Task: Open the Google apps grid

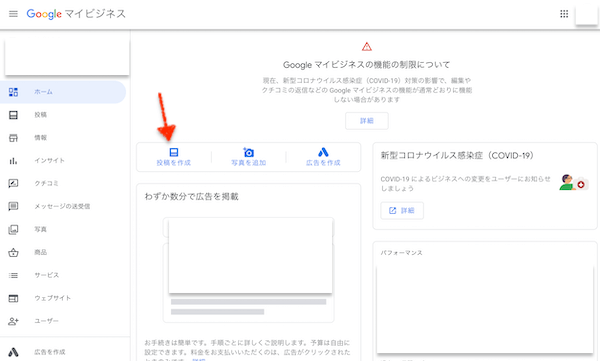Action: [564, 14]
